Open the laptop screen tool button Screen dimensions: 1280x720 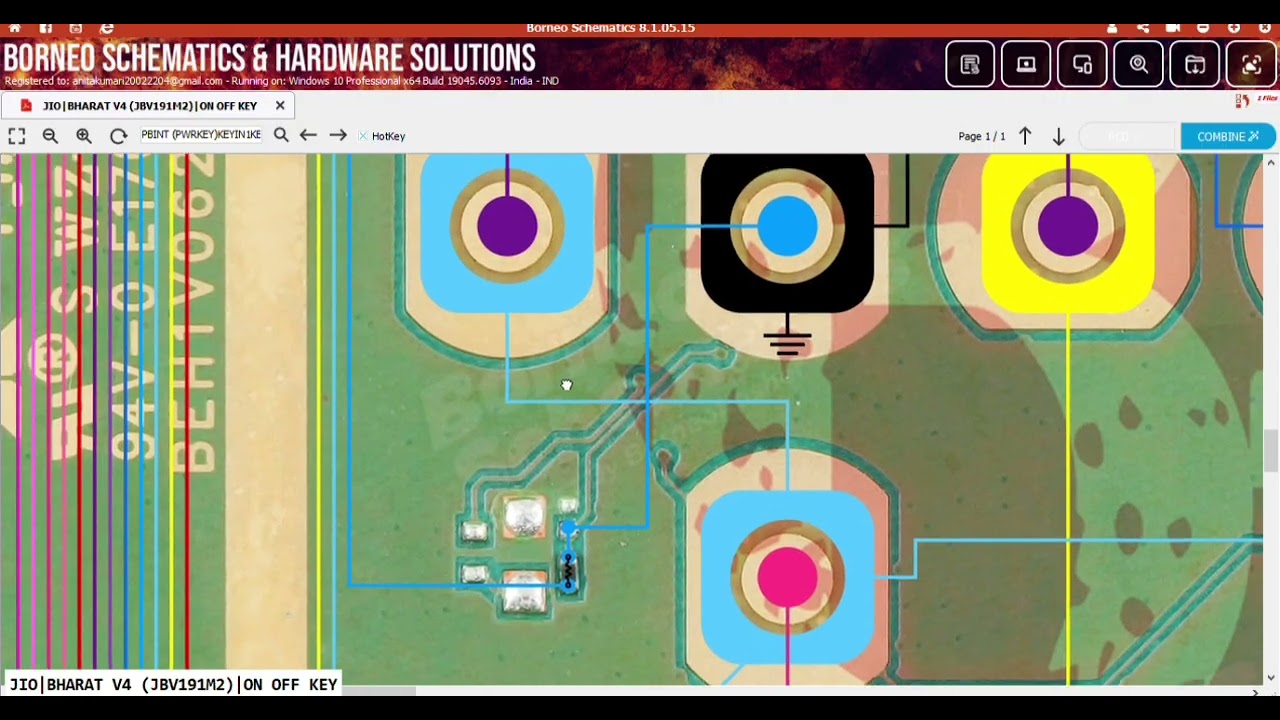point(1026,65)
